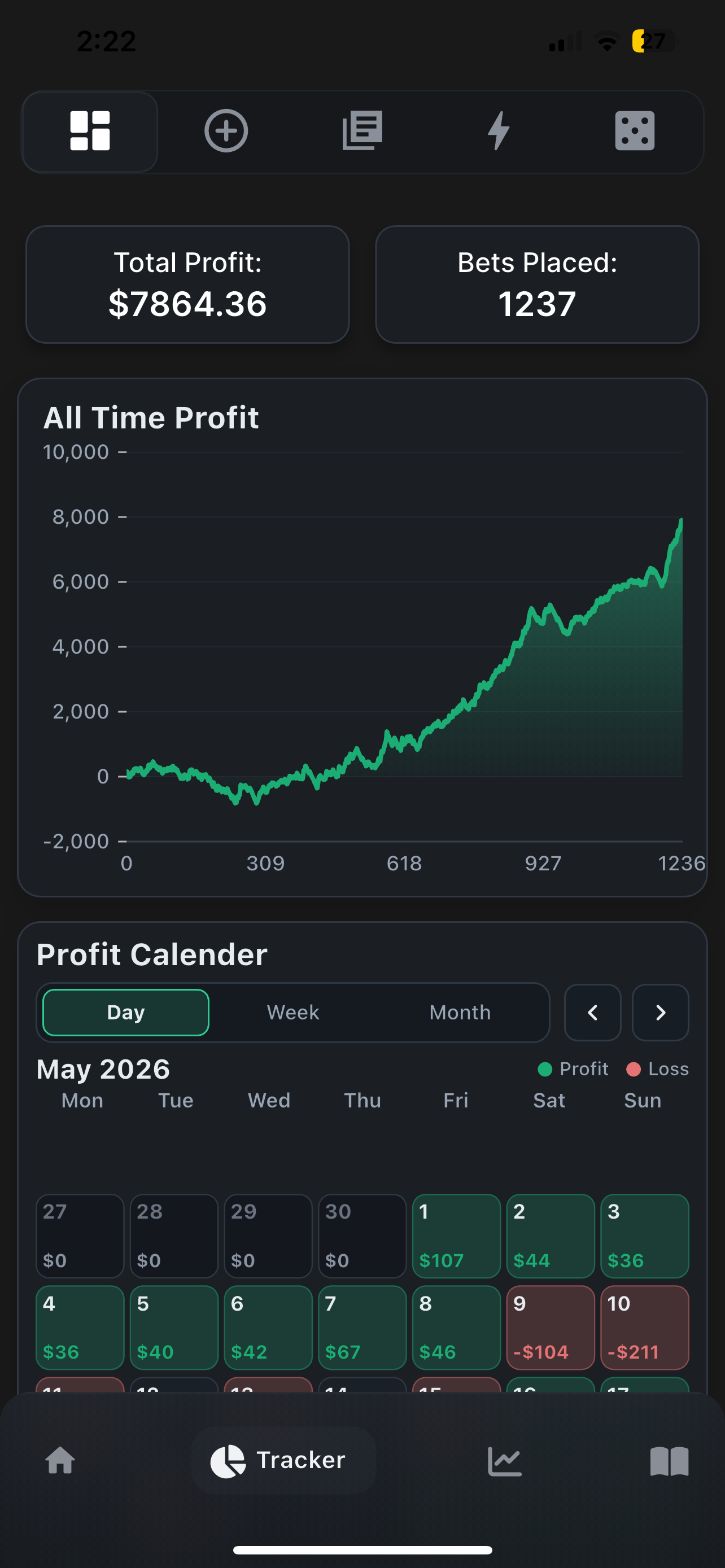
Task: Open the bet list document icon
Action: pos(362,130)
